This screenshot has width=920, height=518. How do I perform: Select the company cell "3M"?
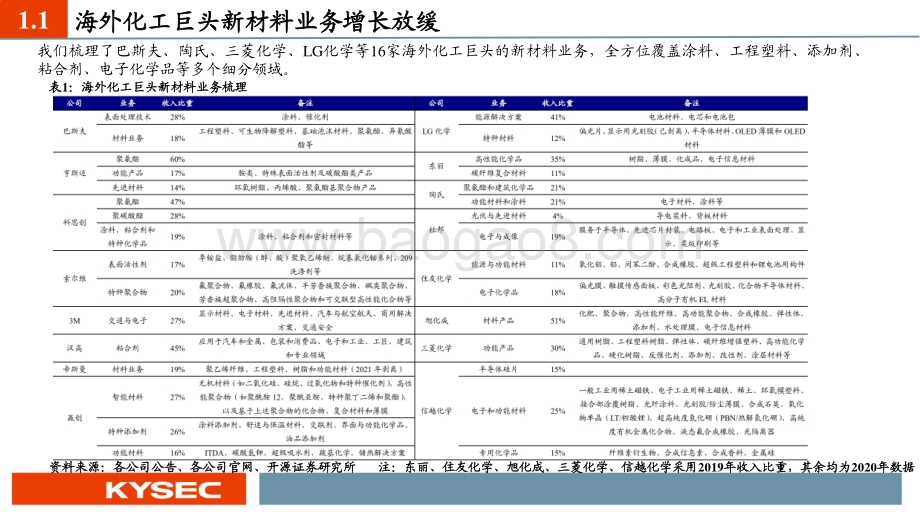click(x=75, y=321)
